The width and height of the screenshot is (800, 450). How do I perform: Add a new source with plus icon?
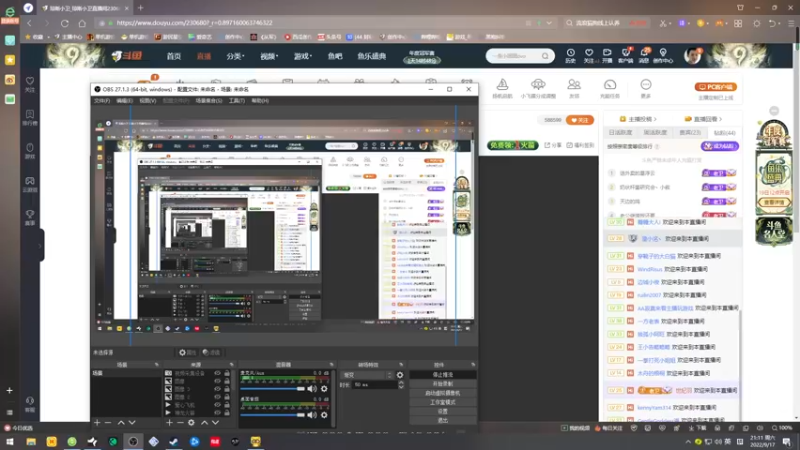coord(169,422)
